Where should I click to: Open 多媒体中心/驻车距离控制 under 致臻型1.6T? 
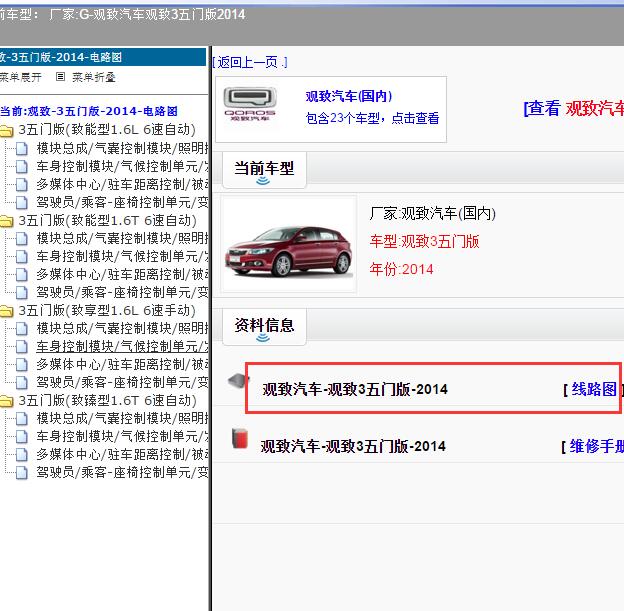click(122, 454)
